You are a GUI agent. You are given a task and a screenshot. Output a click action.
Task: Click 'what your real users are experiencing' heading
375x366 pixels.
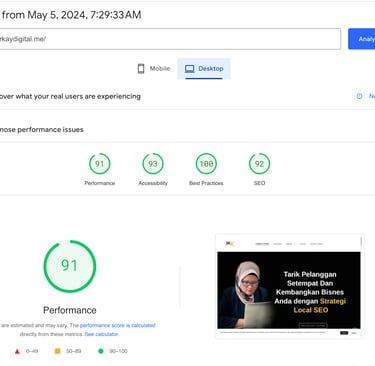(78, 96)
